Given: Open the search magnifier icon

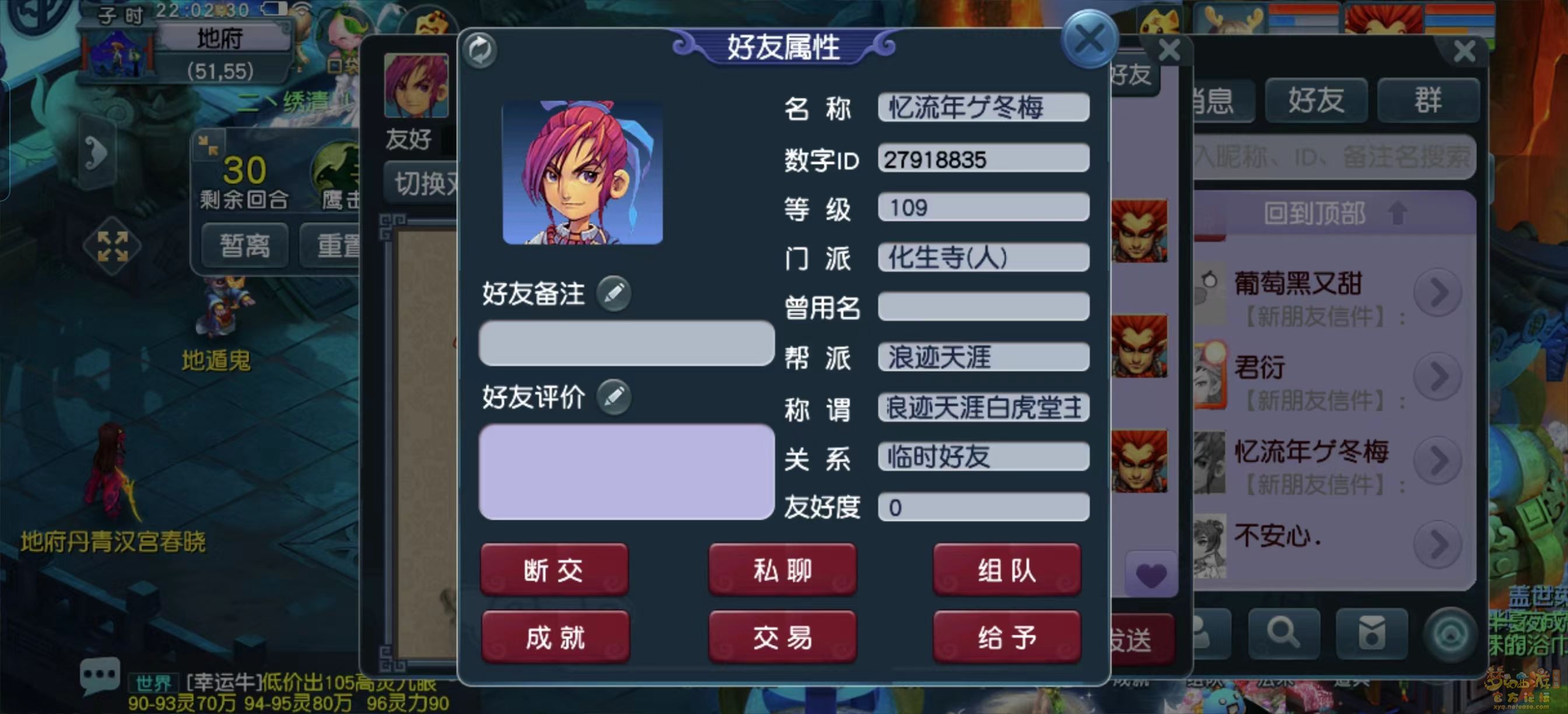Looking at the screenshot, I should [1284, 633].
